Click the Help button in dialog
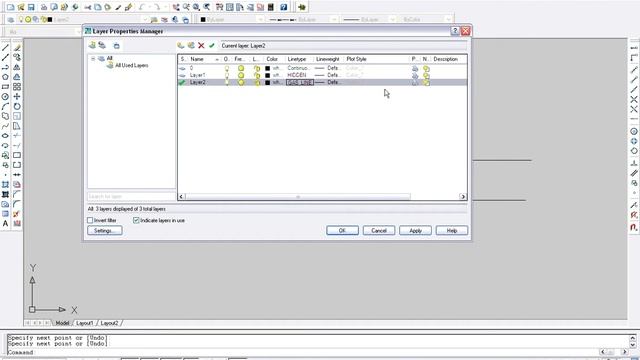 [x=451, y=231]
